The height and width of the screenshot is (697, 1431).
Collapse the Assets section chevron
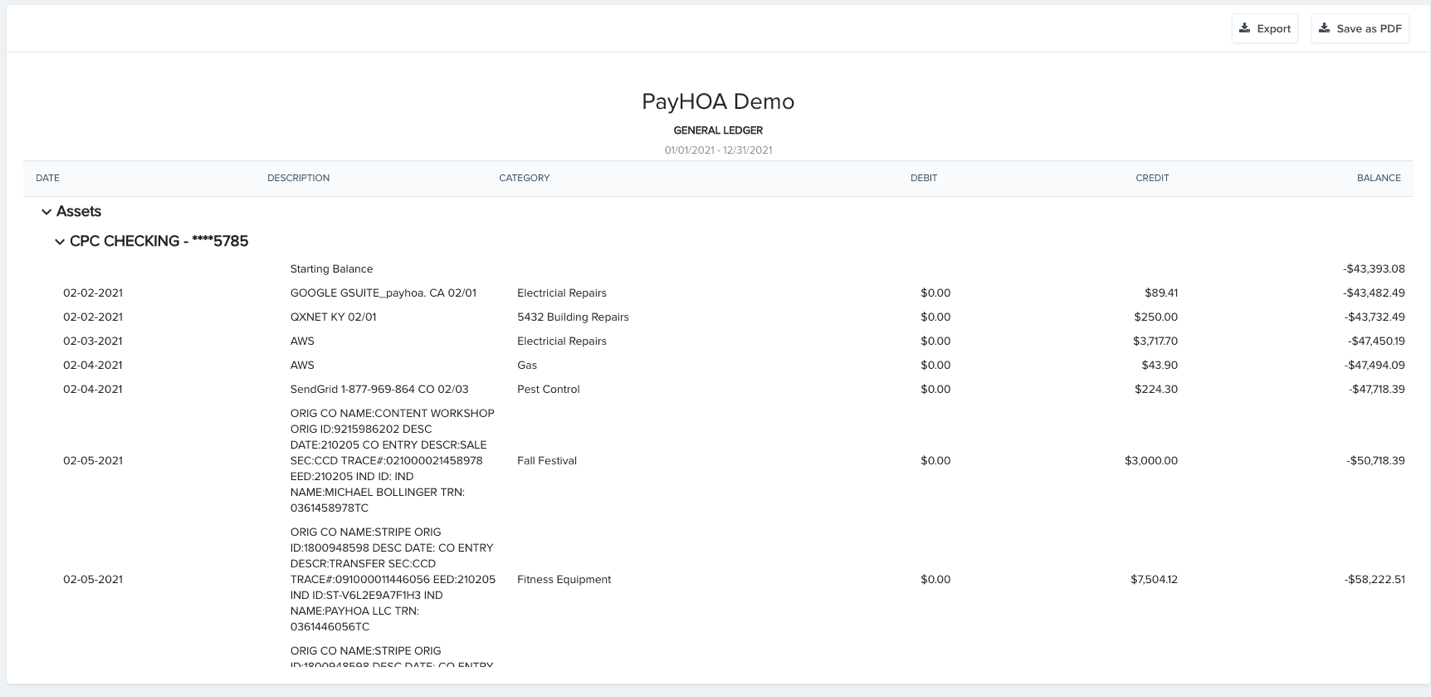click(46, 212)
